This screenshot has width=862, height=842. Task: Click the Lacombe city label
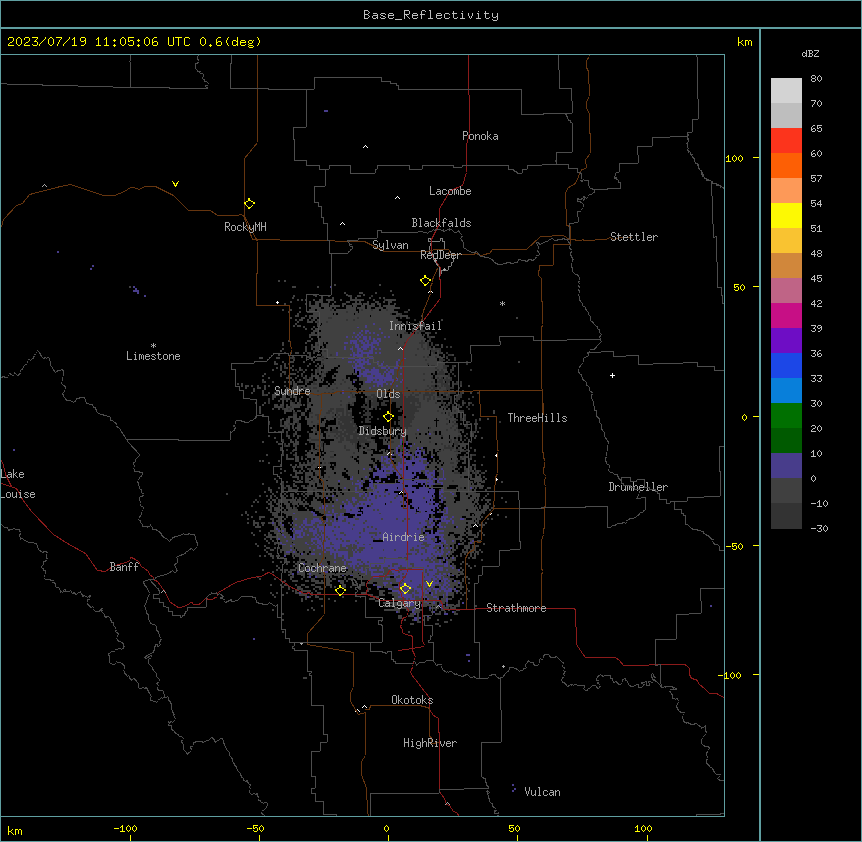[450, 191]
